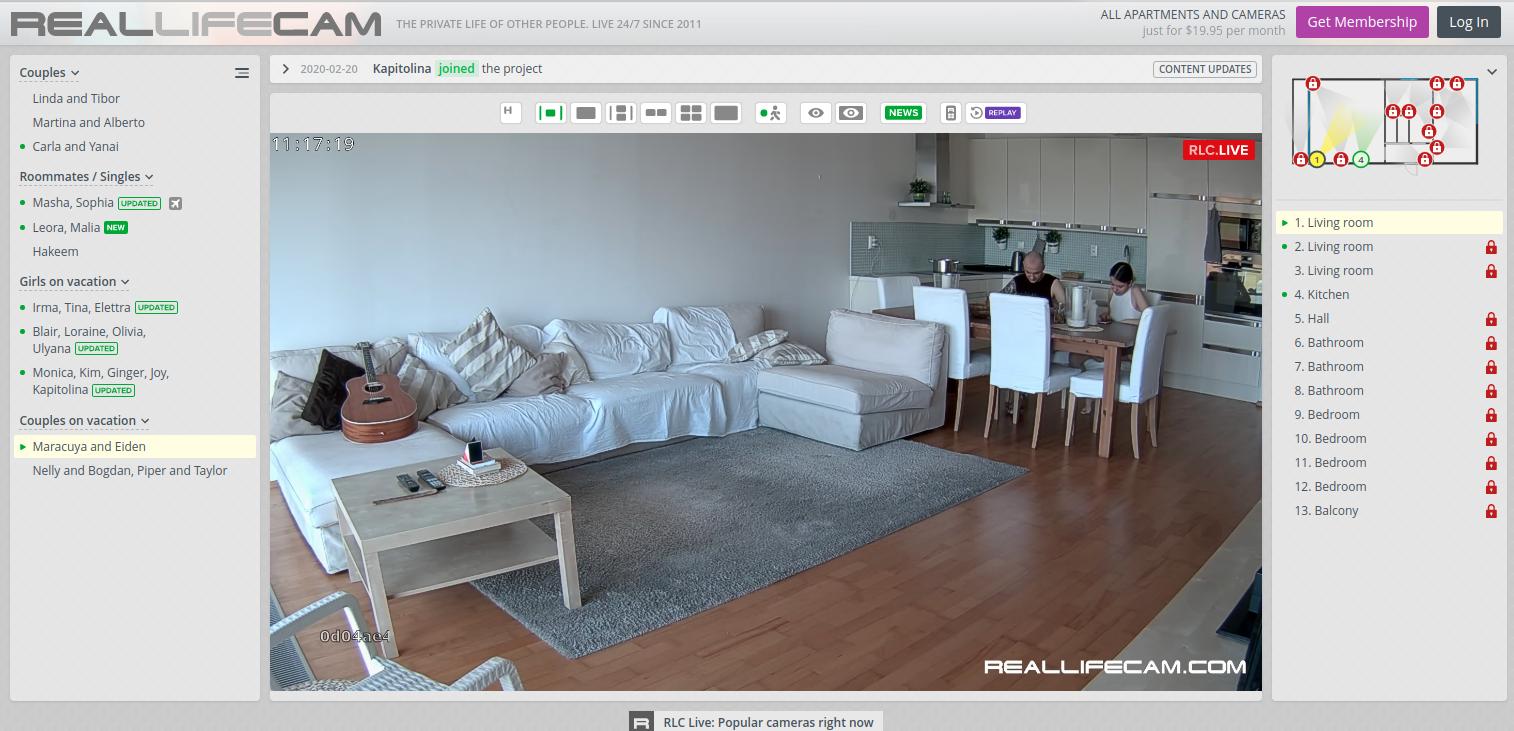Open the Log In page
1514x731 pixels.
(x=1468, y=21)
